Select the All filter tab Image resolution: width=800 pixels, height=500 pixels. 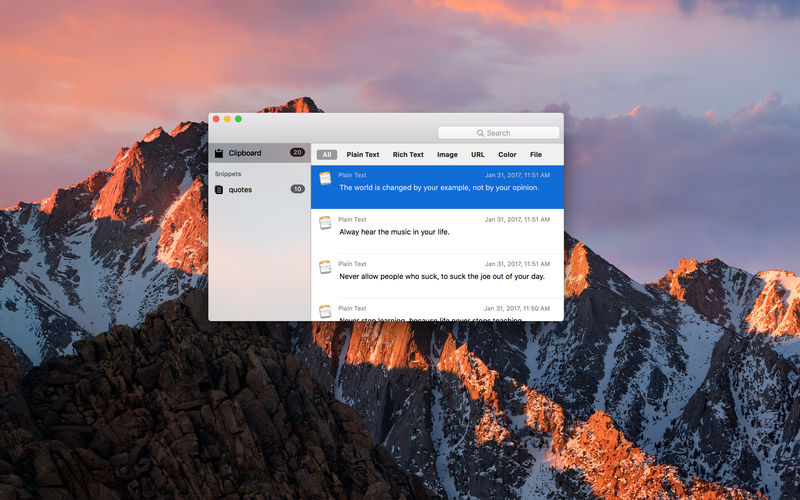[326, 155]
